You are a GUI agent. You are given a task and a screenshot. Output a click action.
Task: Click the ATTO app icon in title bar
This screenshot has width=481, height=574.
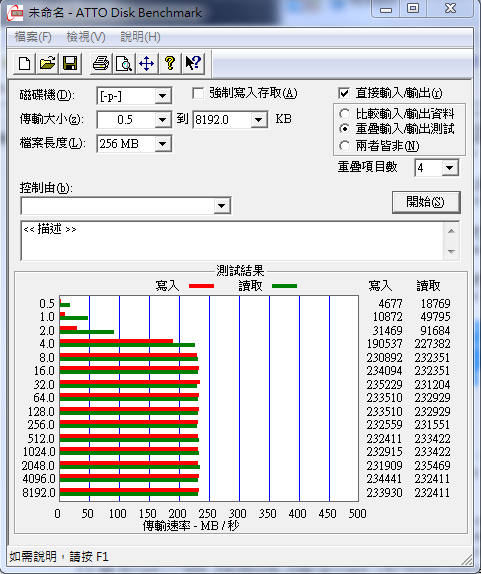tap(15, 13)
